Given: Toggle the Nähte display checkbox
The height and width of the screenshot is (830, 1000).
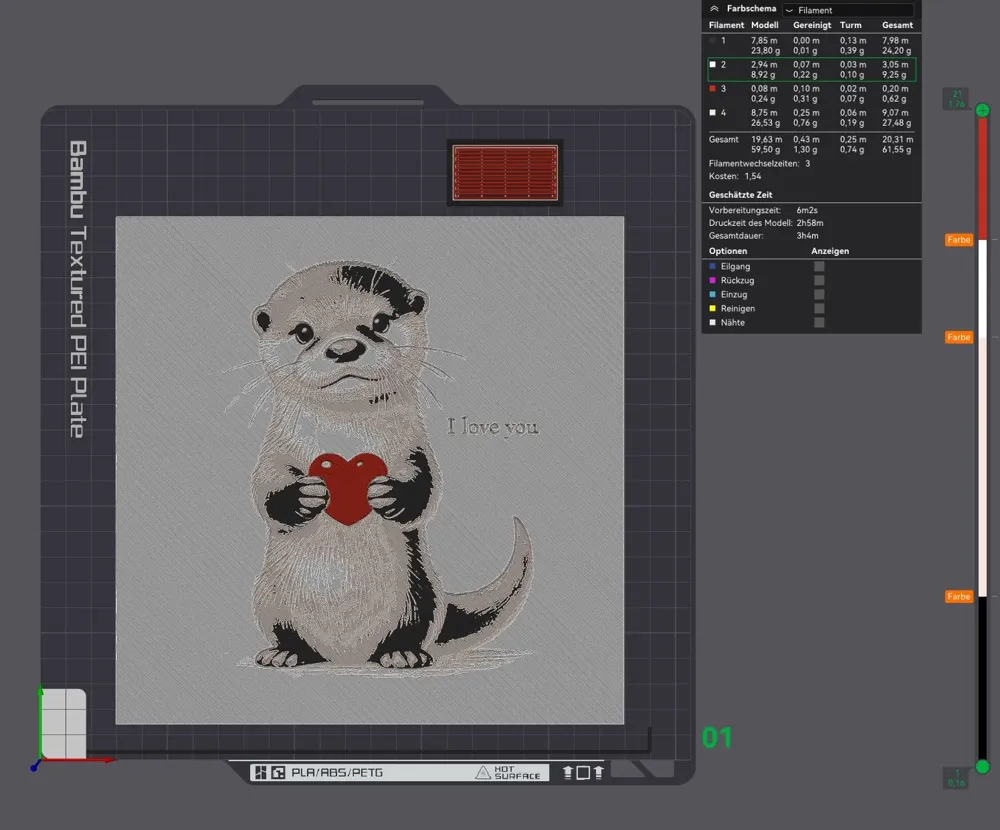Looking at the screenshot, I should (x=819, y=323).
